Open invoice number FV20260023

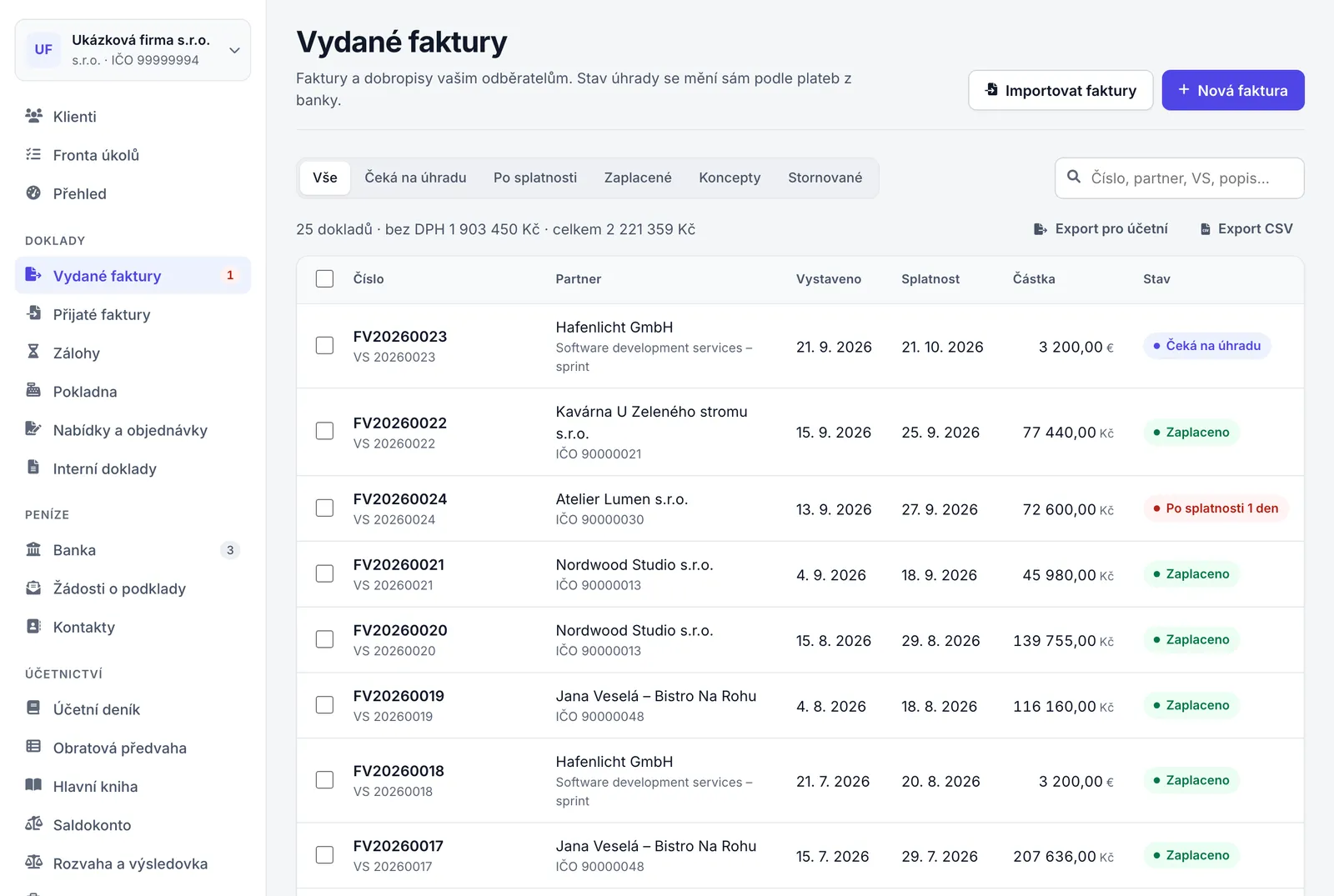tap(400, 337)
